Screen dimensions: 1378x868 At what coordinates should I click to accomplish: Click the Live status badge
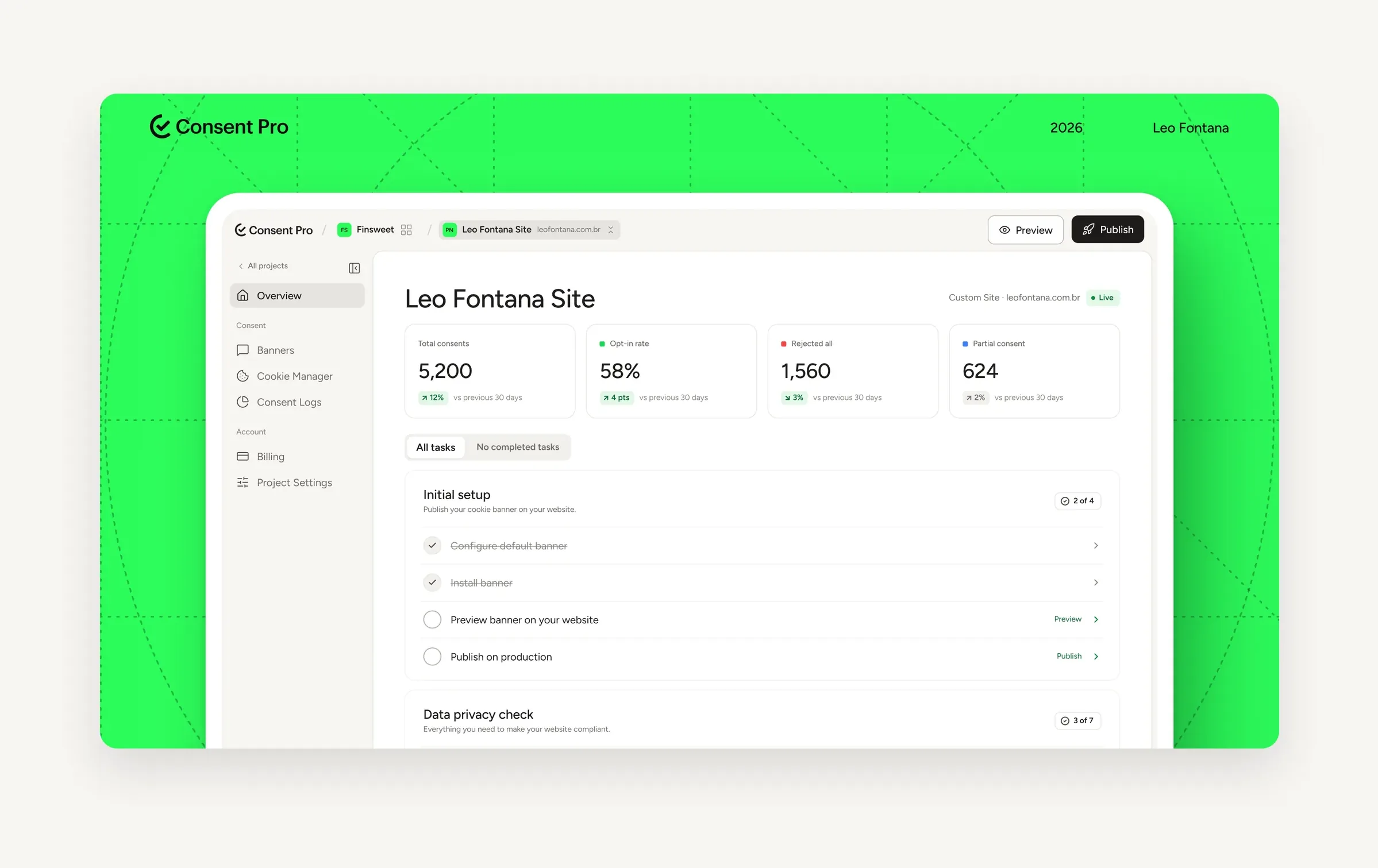coord(1103,298)
